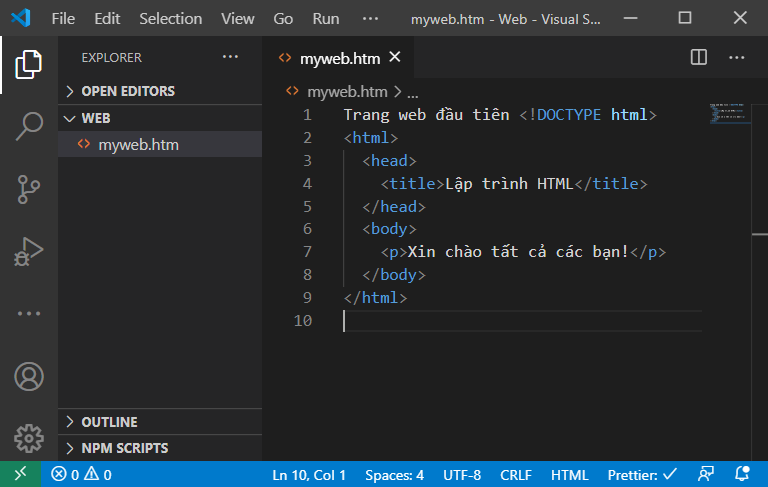The height and width of the screenshot is (487, 768).
Task: Click the opening html tag on line 2
Action: 371,138
